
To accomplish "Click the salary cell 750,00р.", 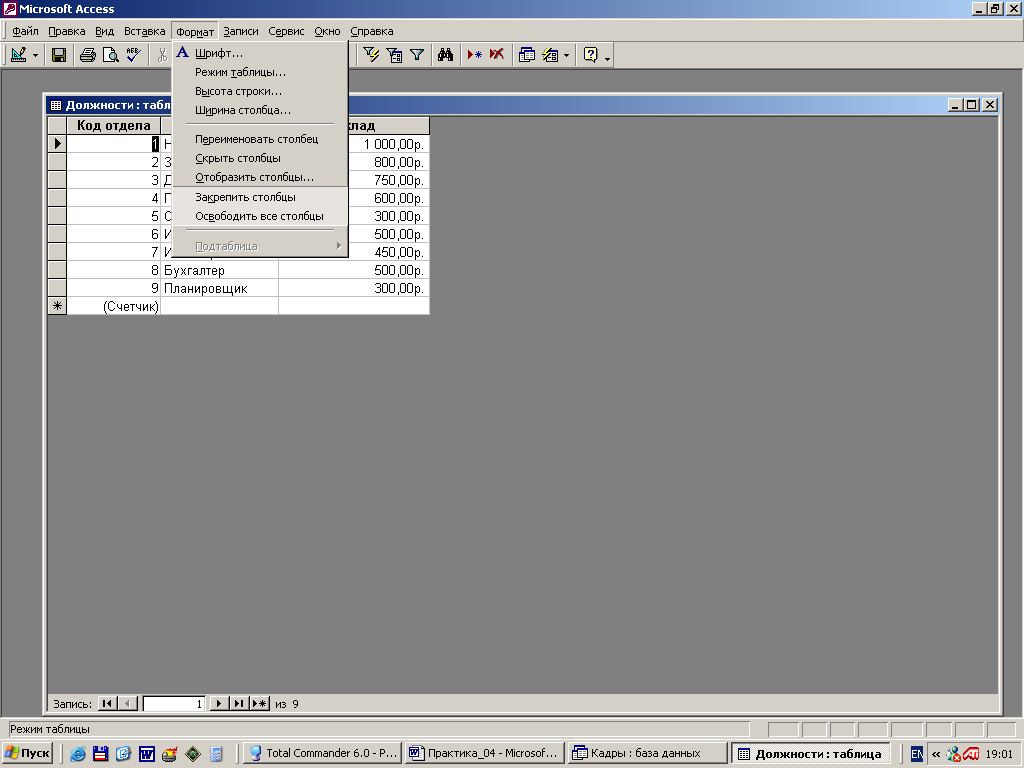I will point(388,180).
